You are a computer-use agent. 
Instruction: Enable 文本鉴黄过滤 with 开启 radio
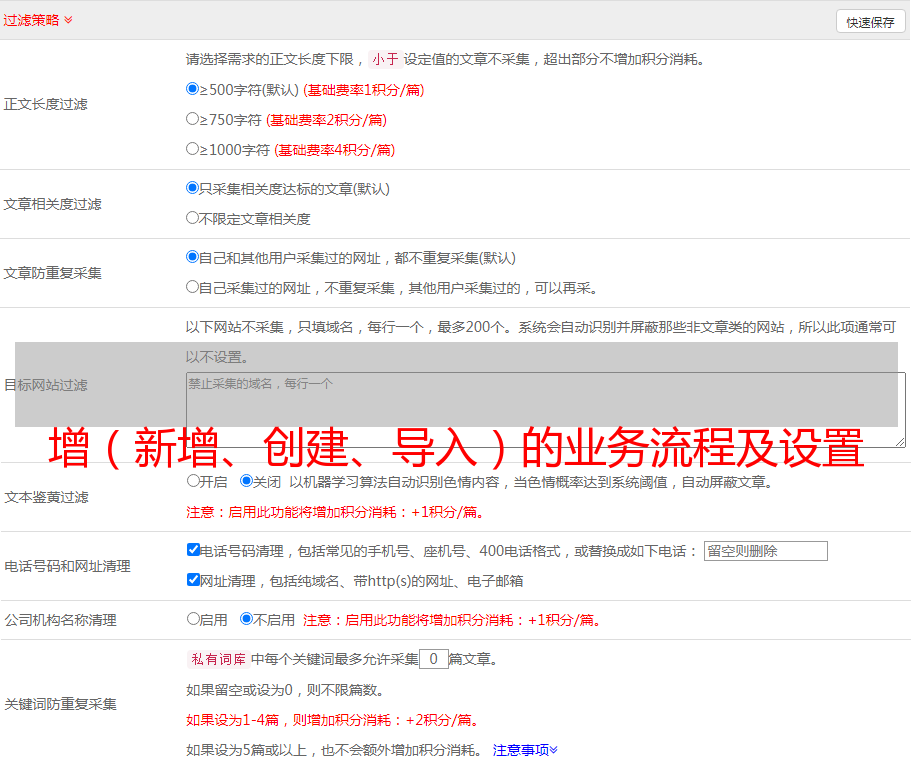coord(193,481)
